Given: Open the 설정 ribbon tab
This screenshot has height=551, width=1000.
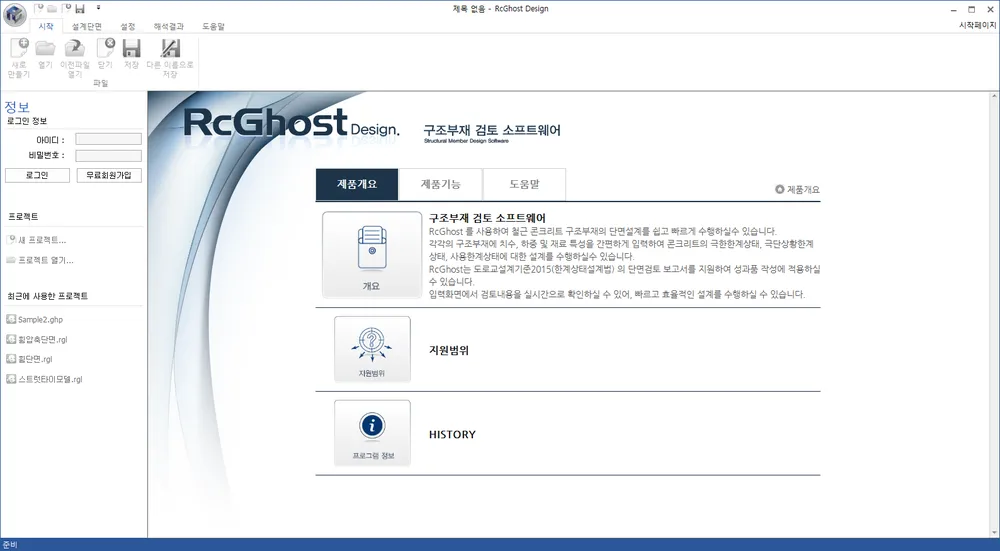Looking at the screenshot, I should [x=128, y=26].
